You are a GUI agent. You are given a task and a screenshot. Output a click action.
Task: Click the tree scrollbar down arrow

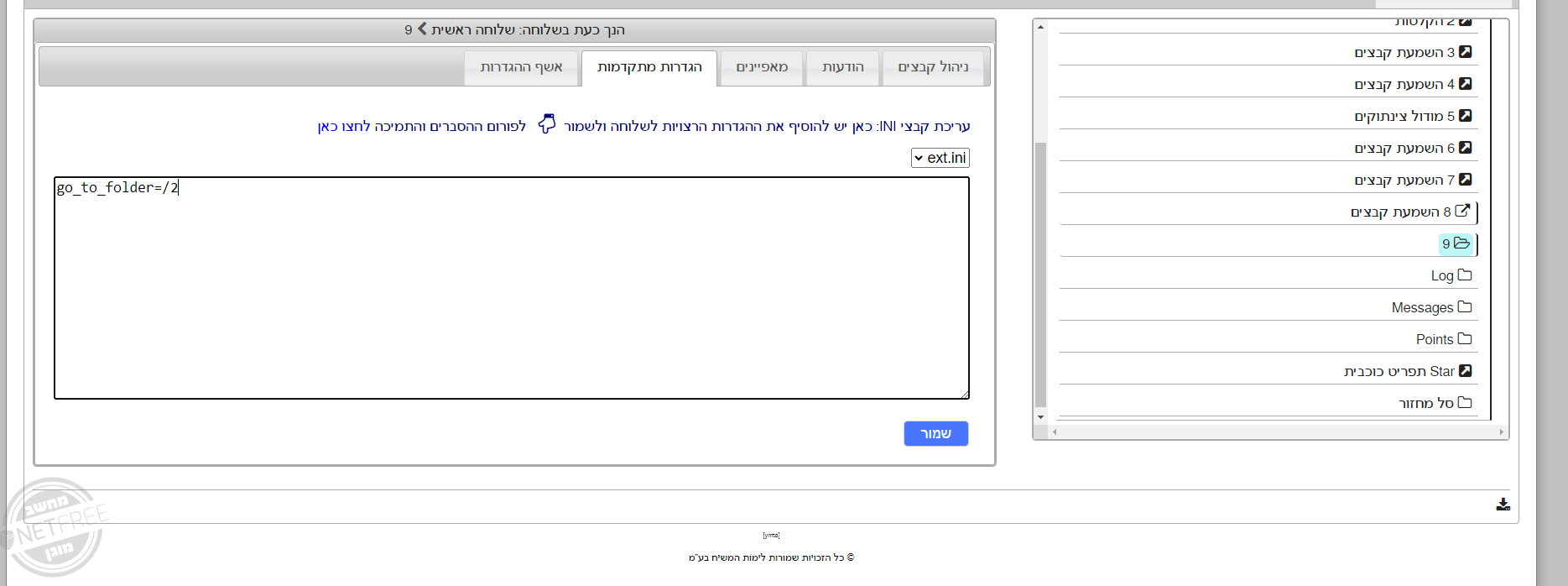[x=1040, y=417]
